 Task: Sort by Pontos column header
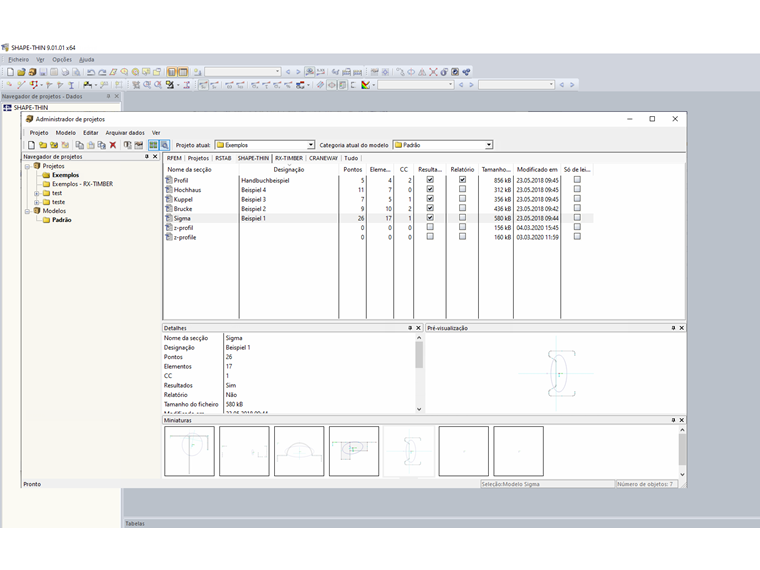click(x=352, y=170)
